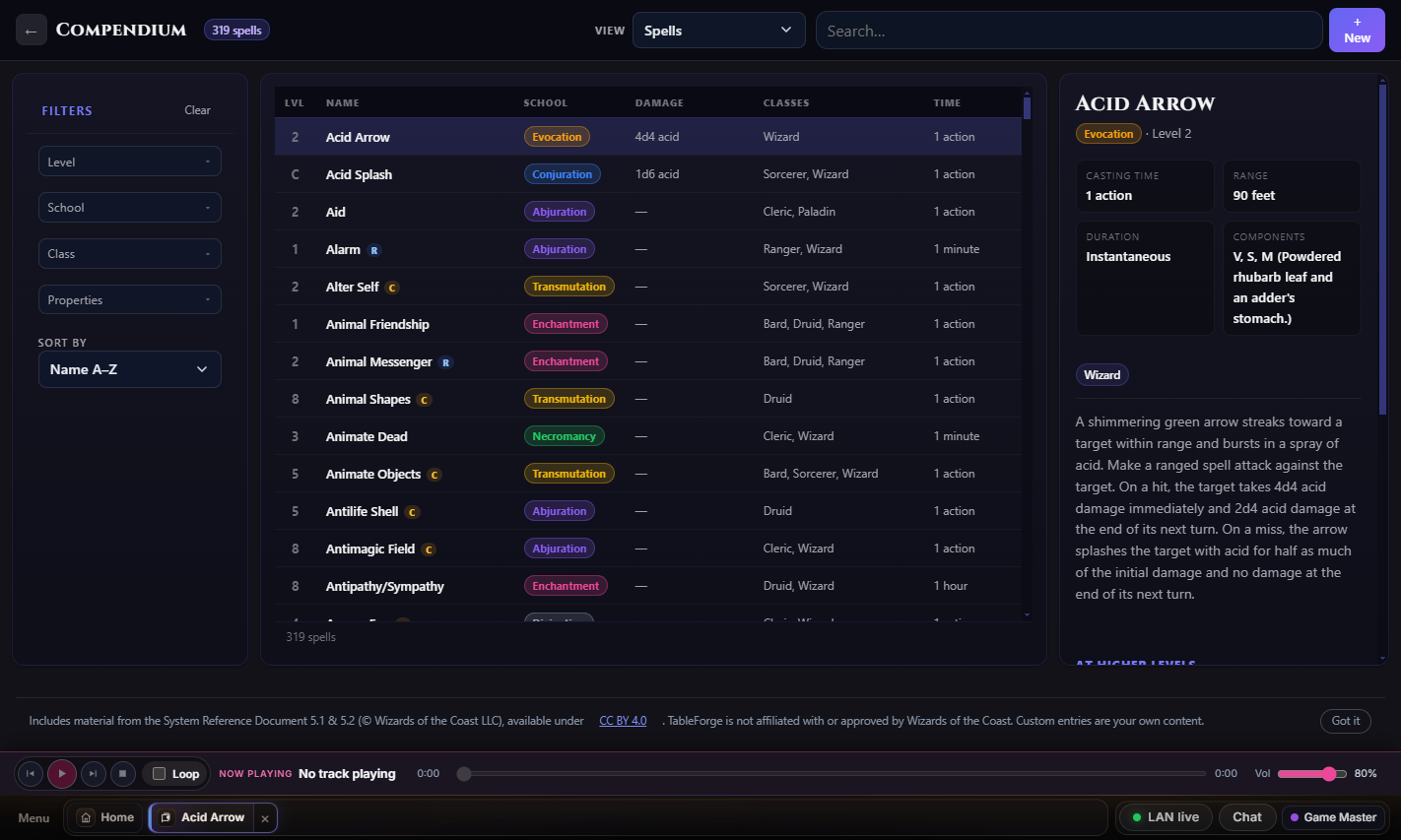Click the track progress slider

tap(834, 774)
